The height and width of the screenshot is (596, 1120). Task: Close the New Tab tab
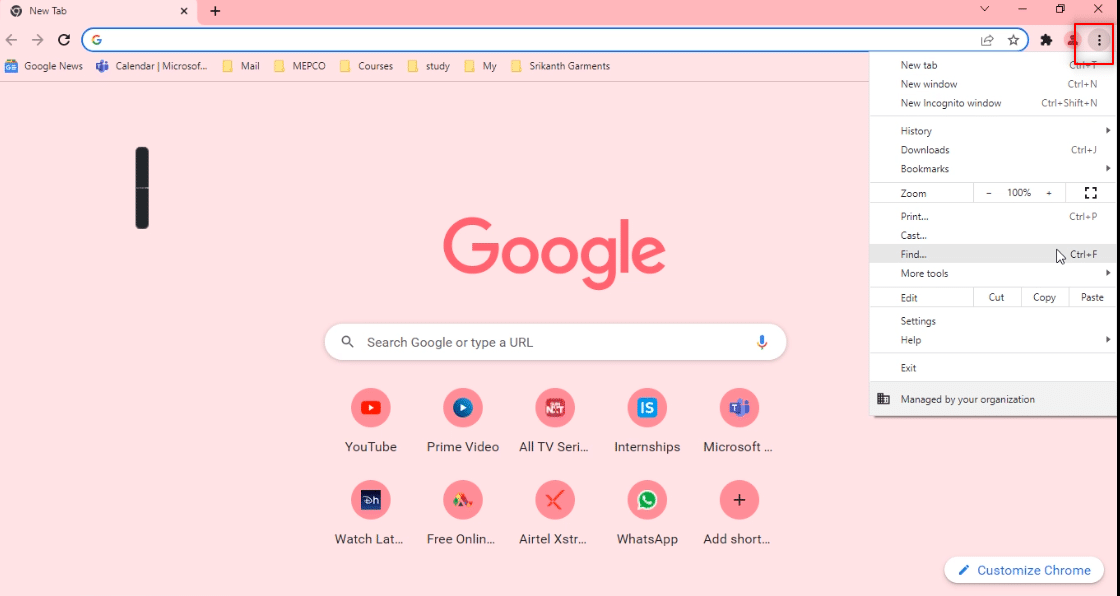click(x=184, y=11)
